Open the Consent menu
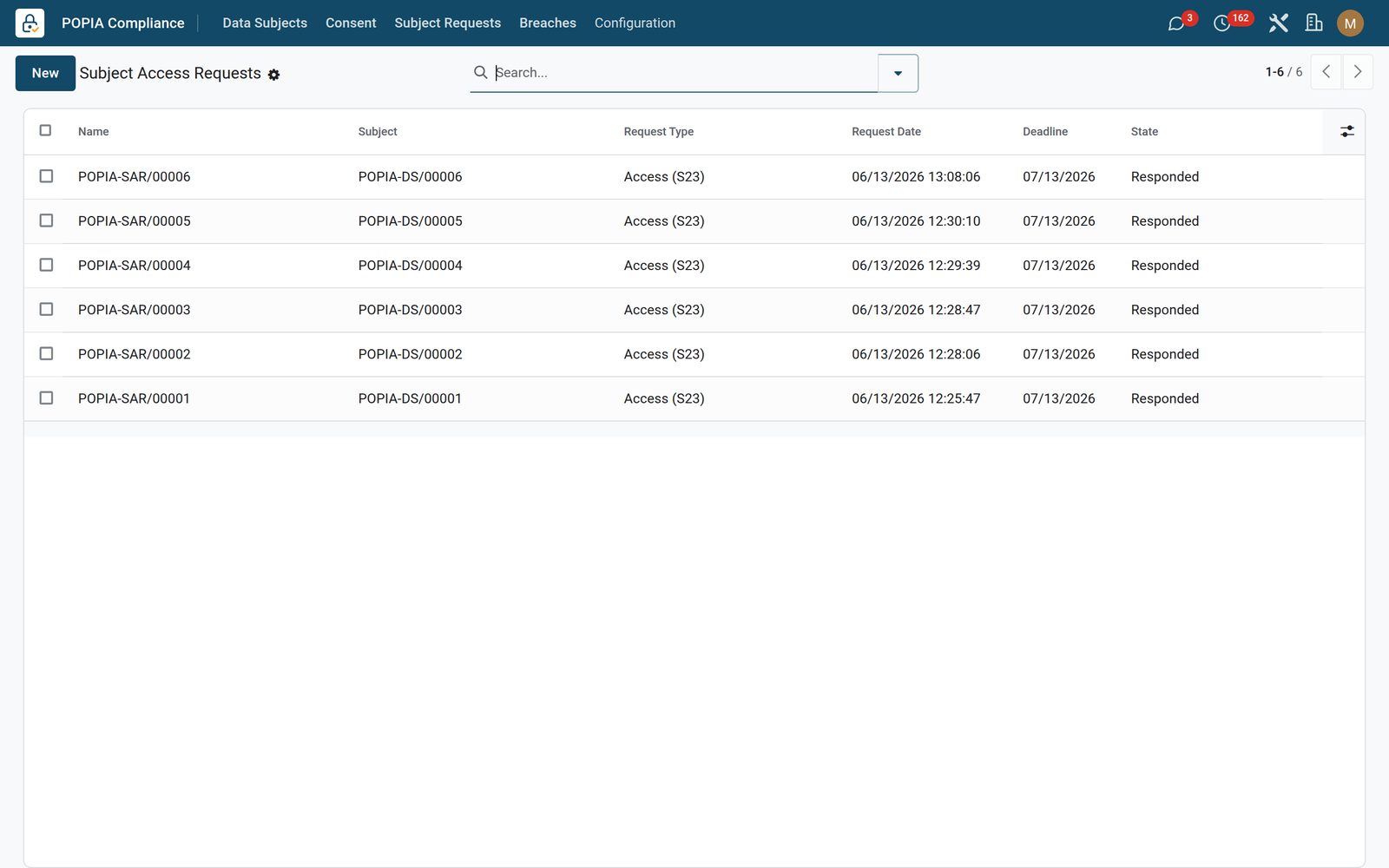 [x=351, y=23]
